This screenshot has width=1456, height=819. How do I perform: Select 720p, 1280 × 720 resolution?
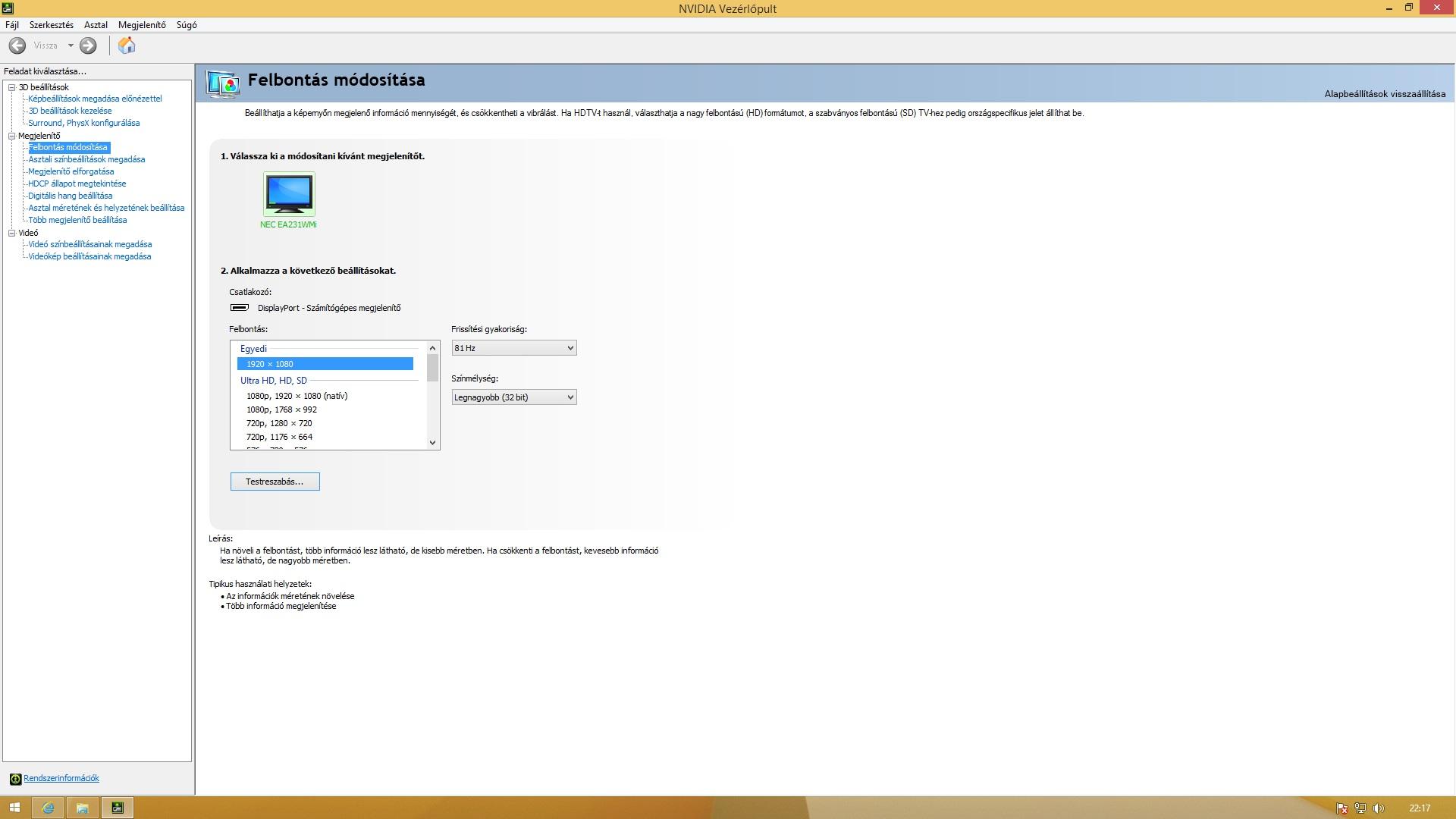279,423
